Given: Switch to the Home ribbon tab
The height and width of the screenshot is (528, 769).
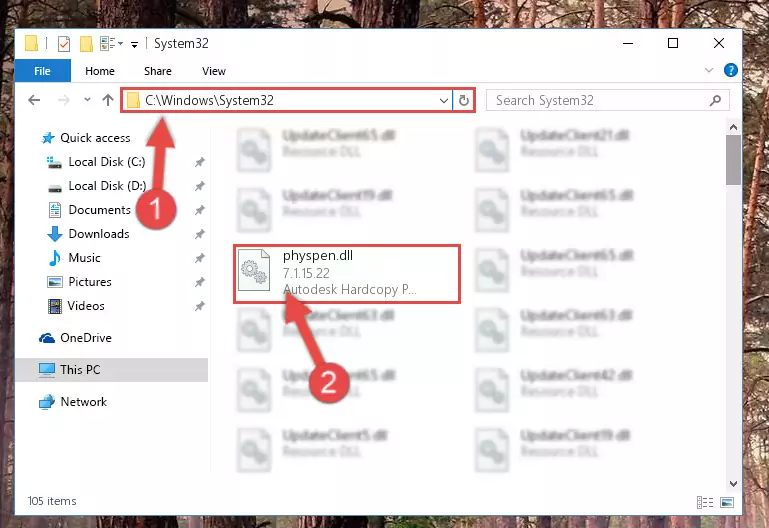Looking at the screenshot, I should click(100, 71).
